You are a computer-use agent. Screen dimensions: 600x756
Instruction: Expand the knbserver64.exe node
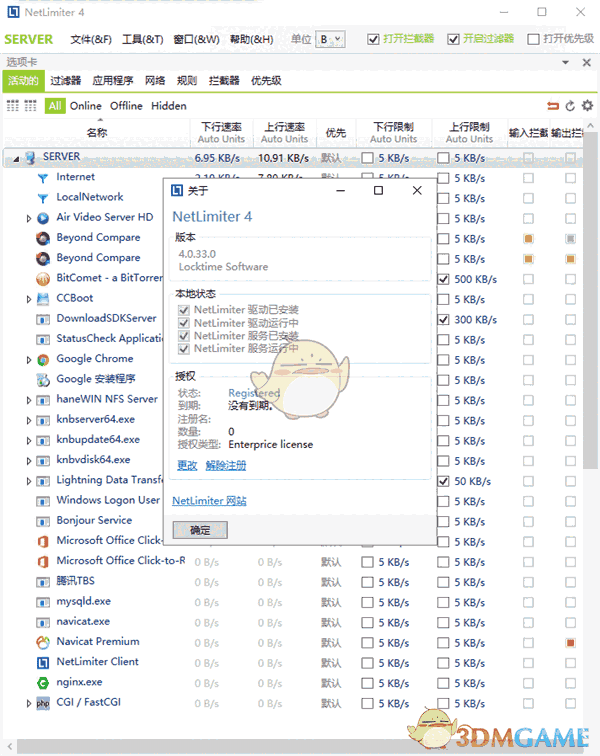coord(28,420)
